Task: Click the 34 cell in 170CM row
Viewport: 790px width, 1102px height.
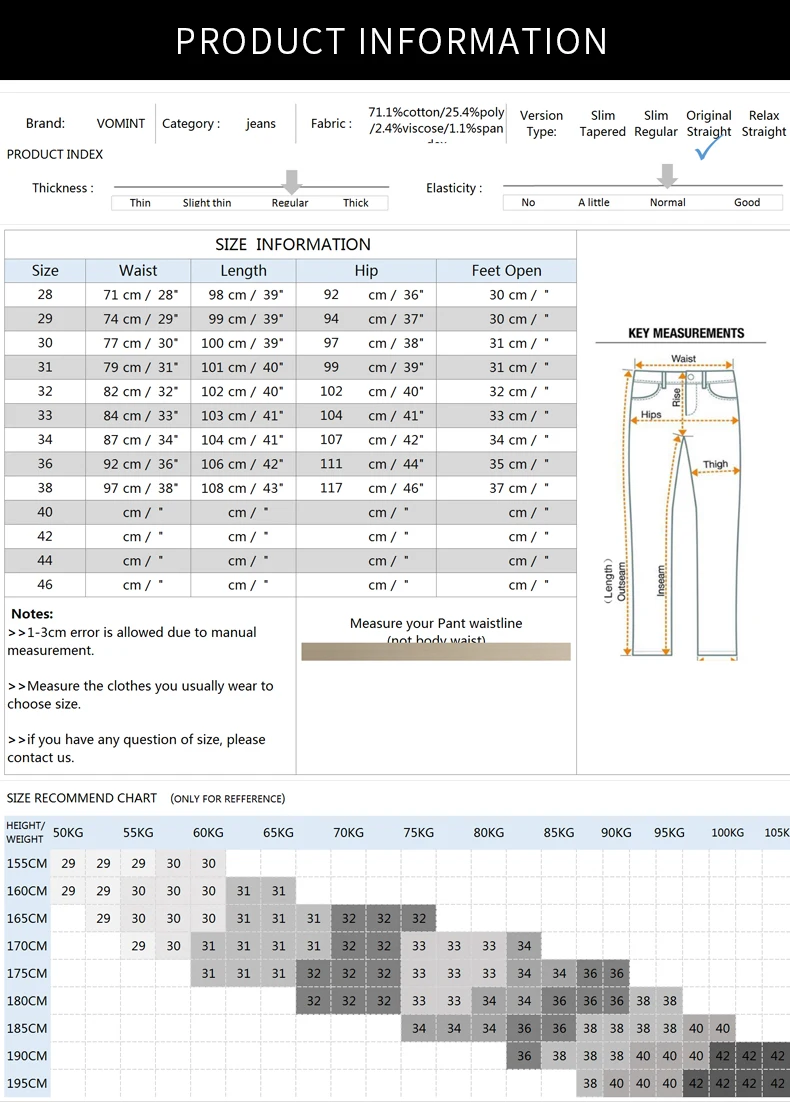Action: click(524, 946)
